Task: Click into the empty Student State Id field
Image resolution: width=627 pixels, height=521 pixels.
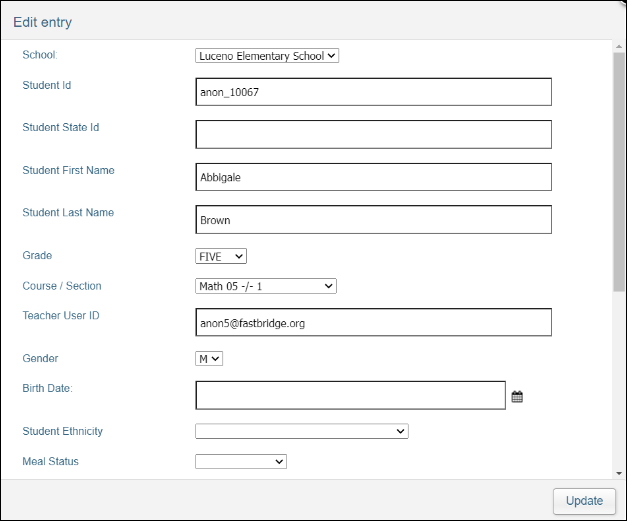Action: click(x=373, y=134)
